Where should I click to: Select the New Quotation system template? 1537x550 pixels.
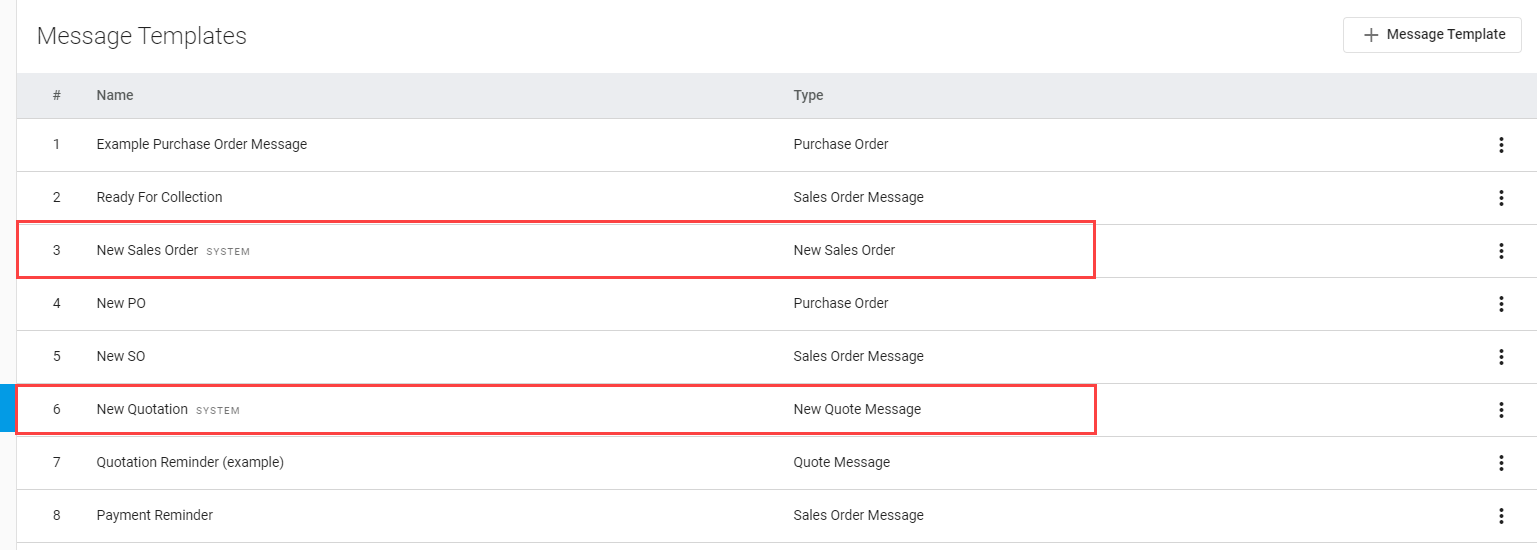[142, 409]
